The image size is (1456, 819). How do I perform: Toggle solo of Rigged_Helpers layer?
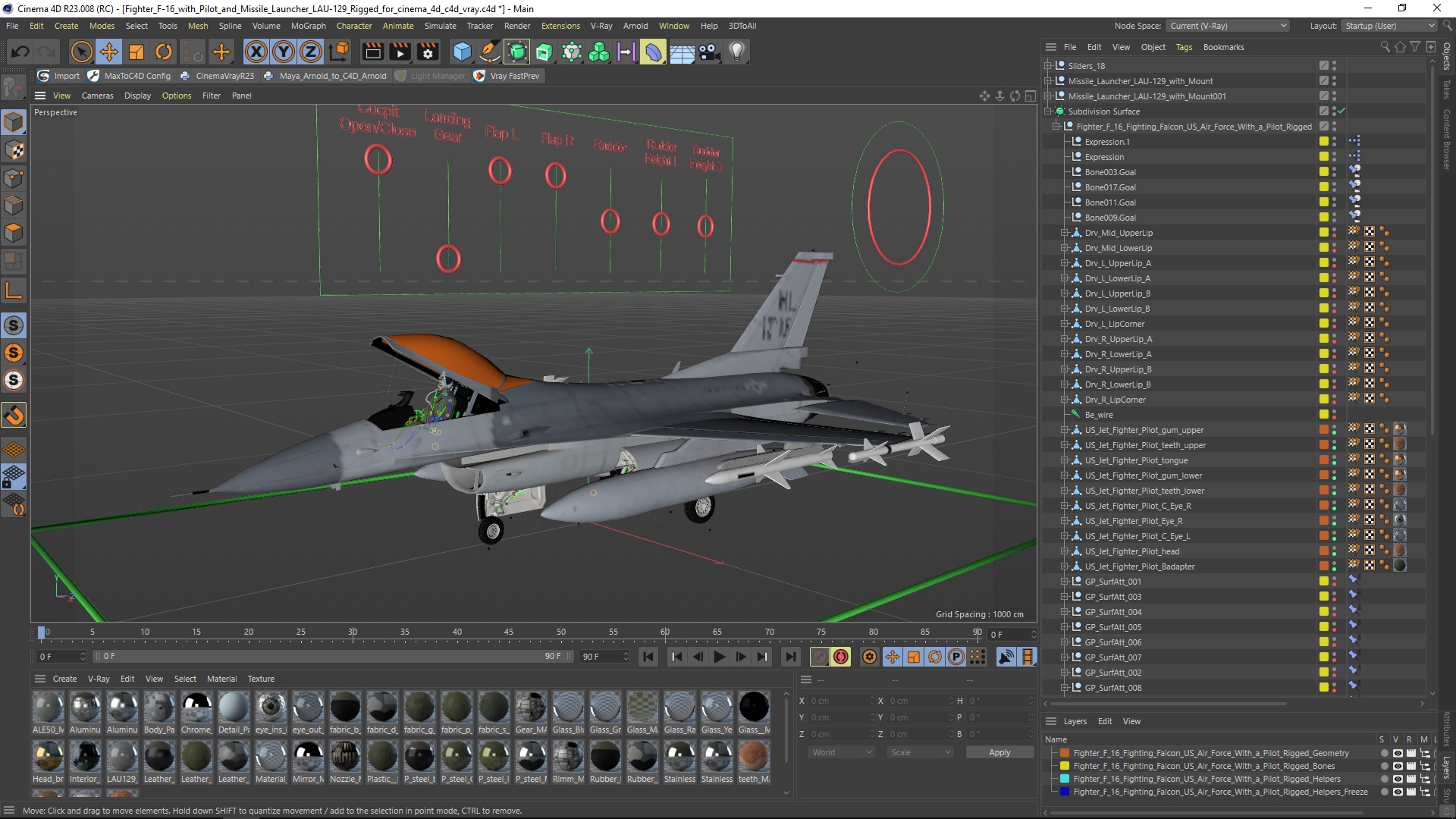pos(1385,779)
